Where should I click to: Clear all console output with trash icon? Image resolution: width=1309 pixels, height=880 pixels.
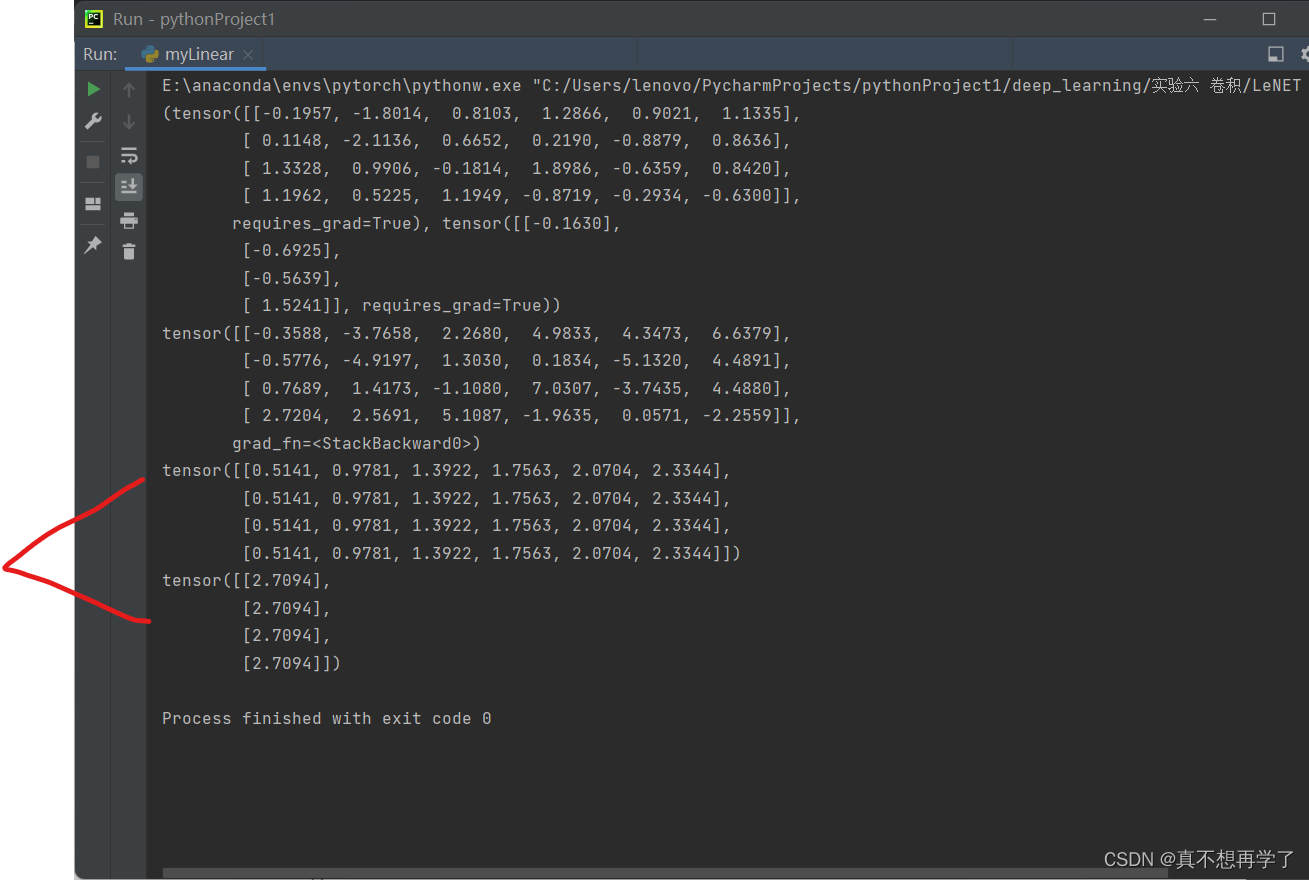129,251
